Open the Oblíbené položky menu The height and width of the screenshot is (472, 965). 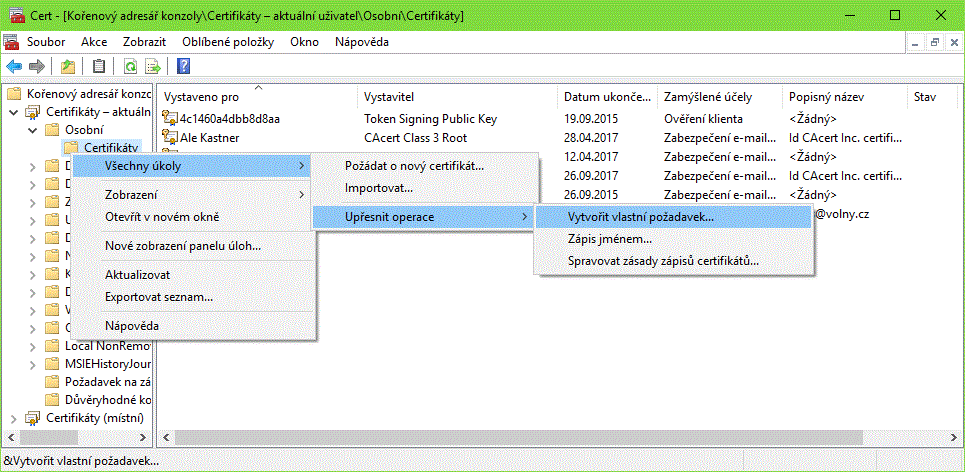click(229, 42)
